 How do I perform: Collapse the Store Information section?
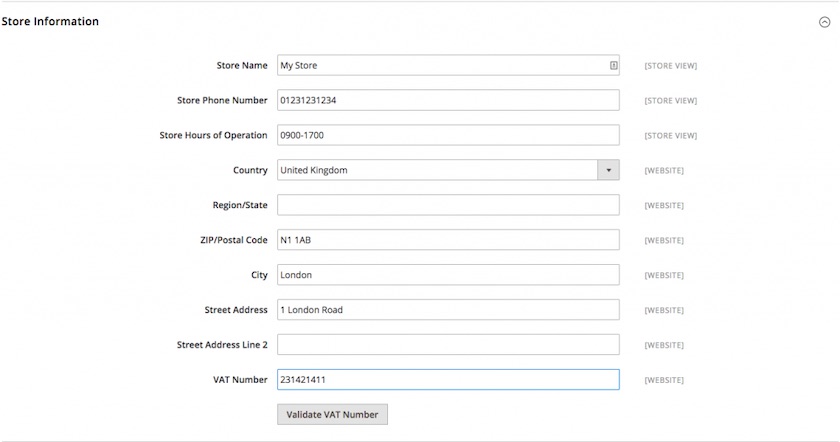(824, 22)
